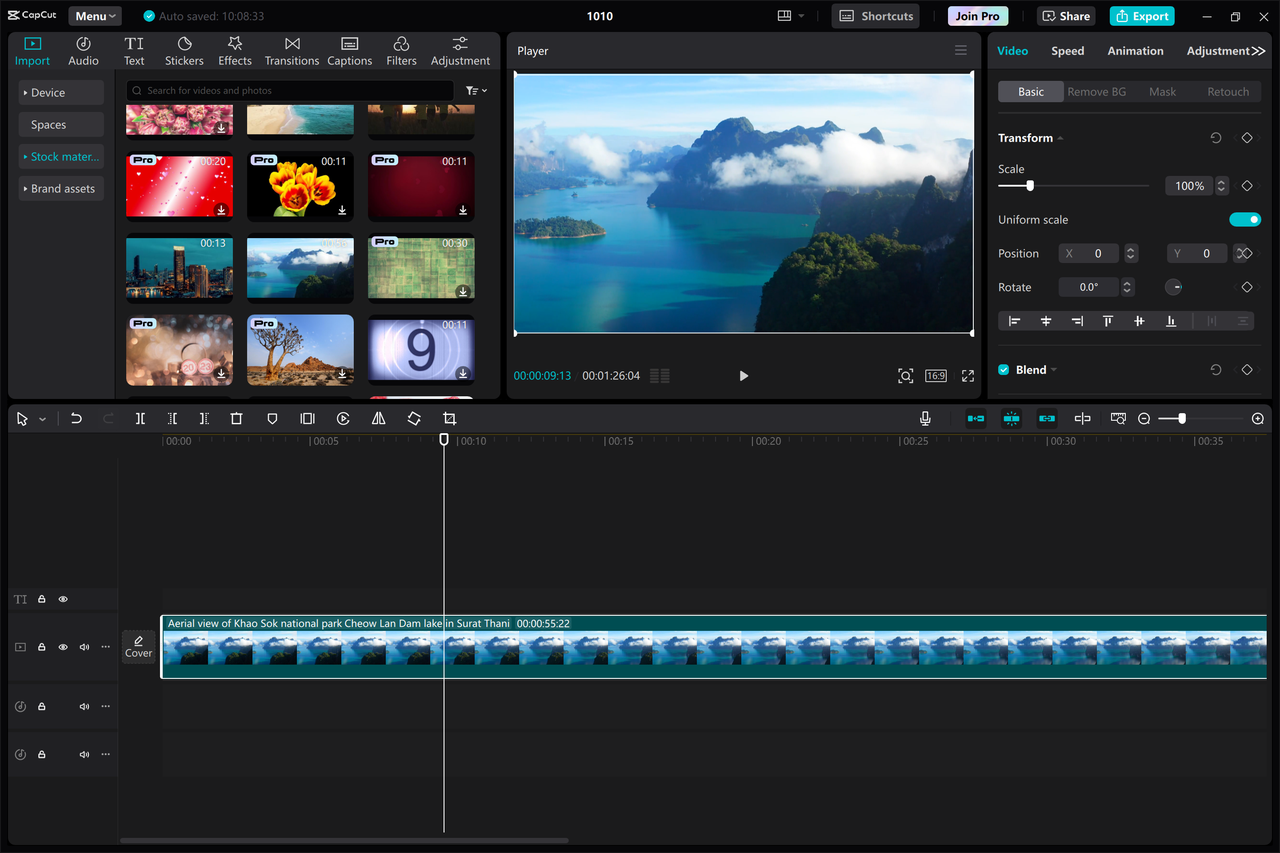The height and width of the screenshot is (853, 1280).
Task: Select the Mirror flip icon
Action: pos(378,418)
